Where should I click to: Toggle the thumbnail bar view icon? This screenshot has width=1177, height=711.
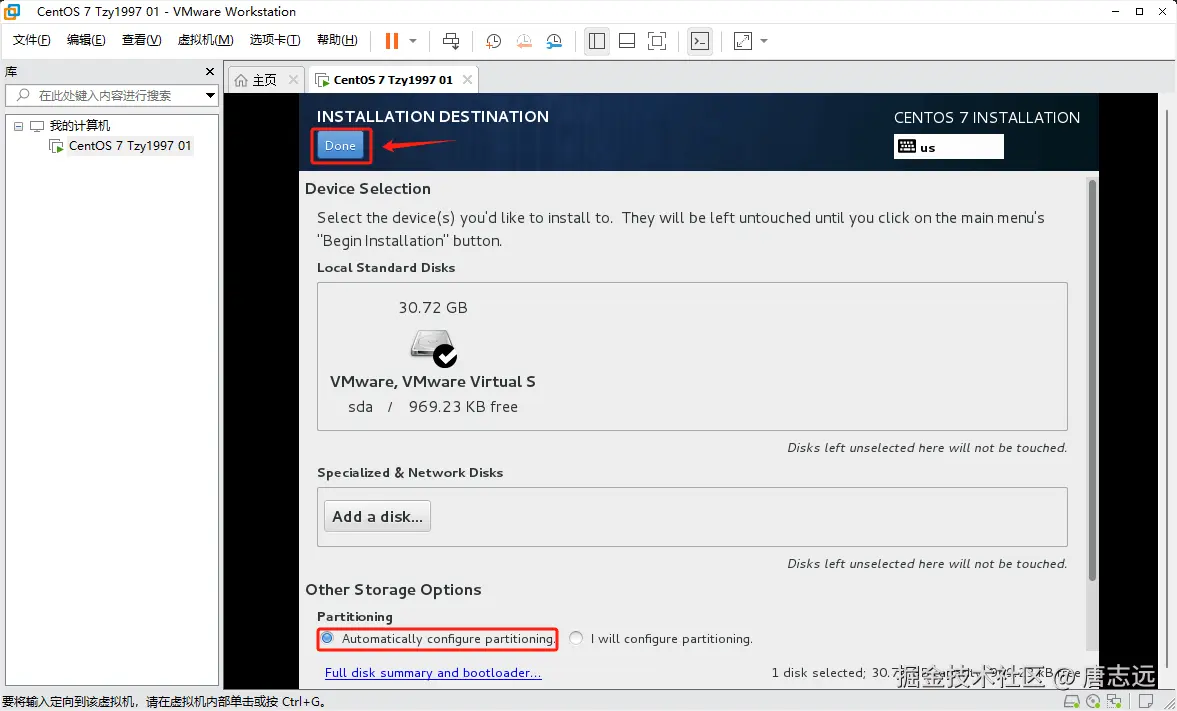(x=627, y=41)
